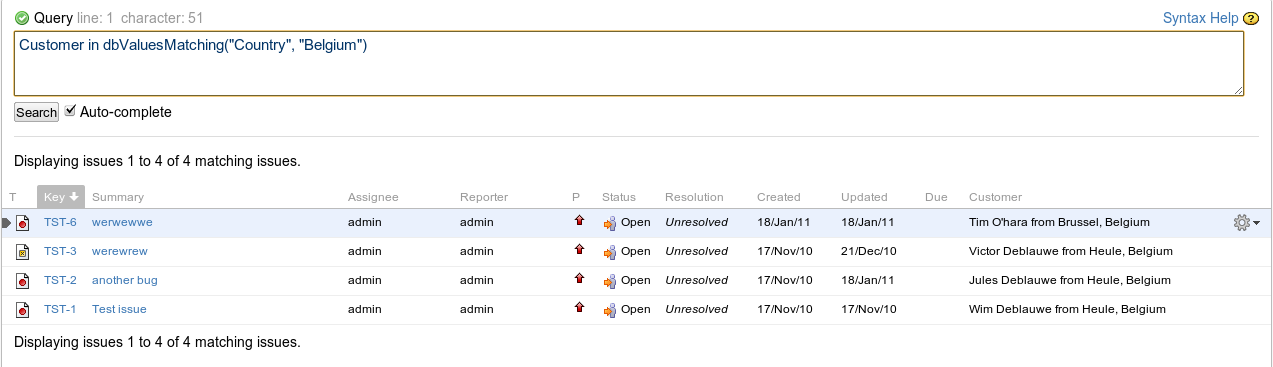Screen dimensions: 1273x367
Task: Sort by the Updated column header
Action: pos(864,197)
